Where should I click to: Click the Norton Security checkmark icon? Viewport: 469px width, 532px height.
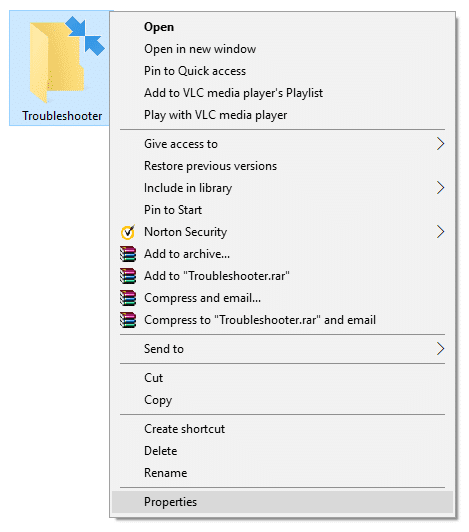click(128, 232)
